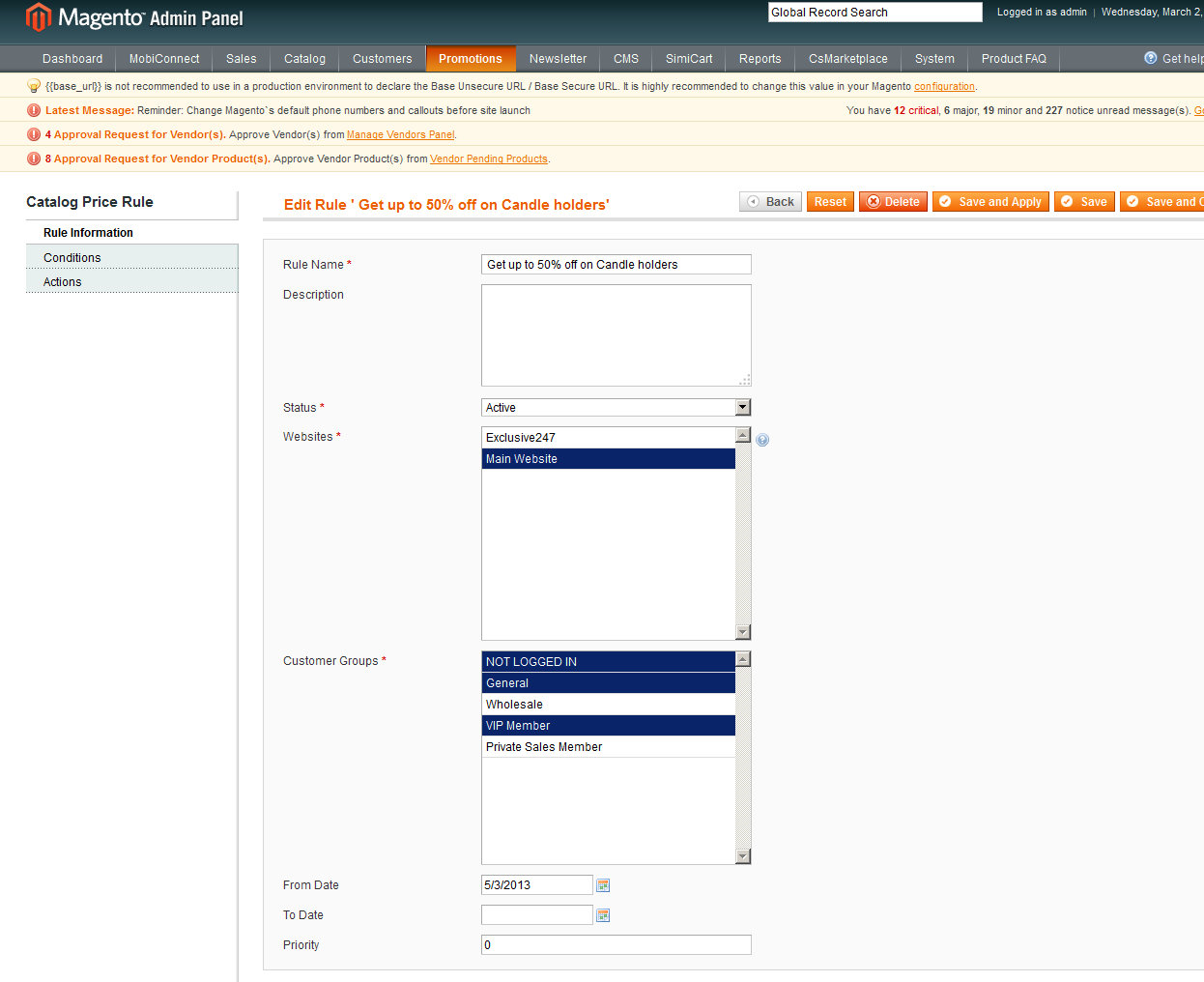Open the MobiConnect menu

(164, 59)
